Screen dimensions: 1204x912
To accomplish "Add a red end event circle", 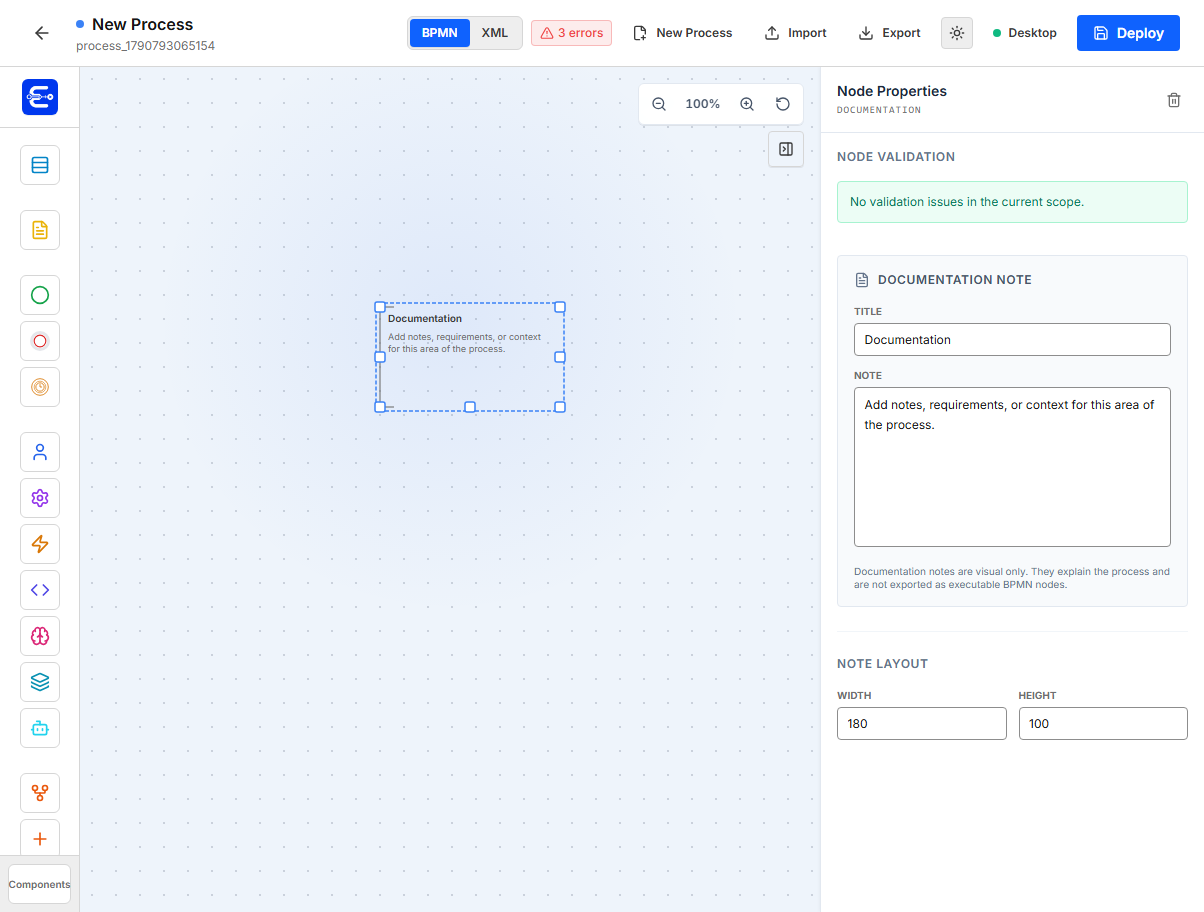I will 40,341.
